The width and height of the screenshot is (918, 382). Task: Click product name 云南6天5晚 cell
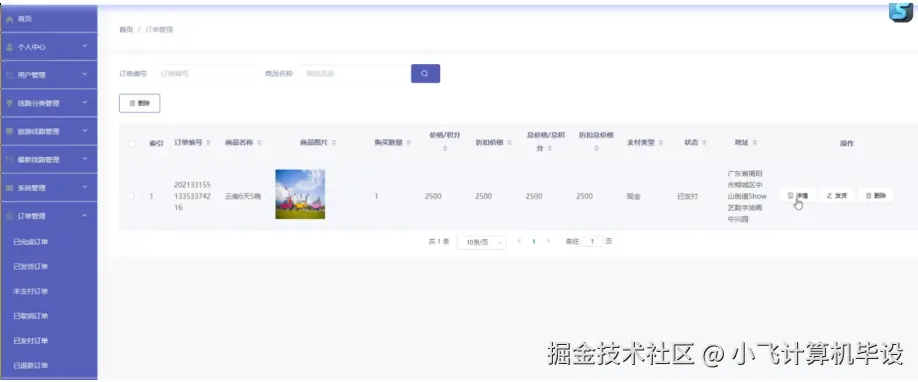243,196
